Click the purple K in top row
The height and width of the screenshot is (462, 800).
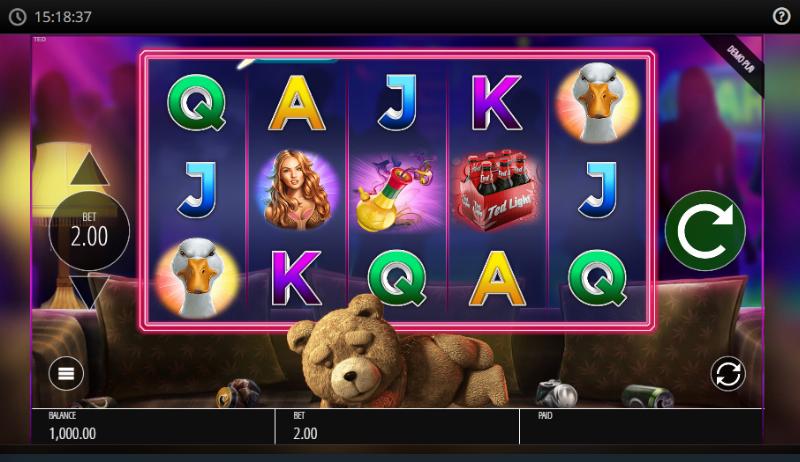coord(496,102)
